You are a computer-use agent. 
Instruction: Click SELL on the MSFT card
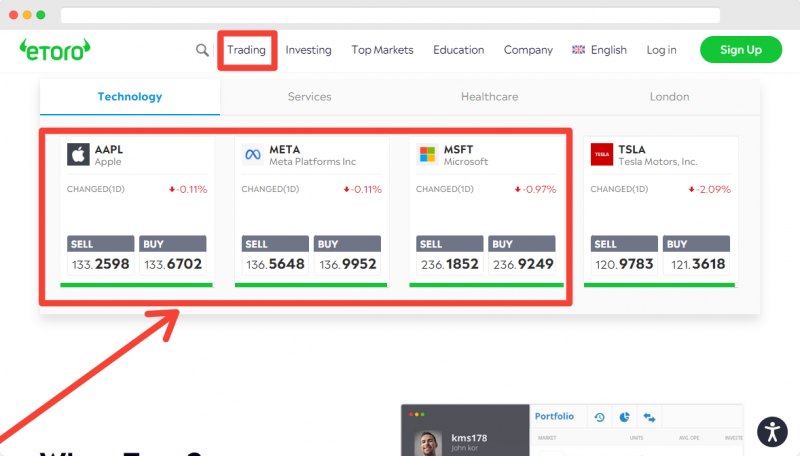(x=449, y=255)
